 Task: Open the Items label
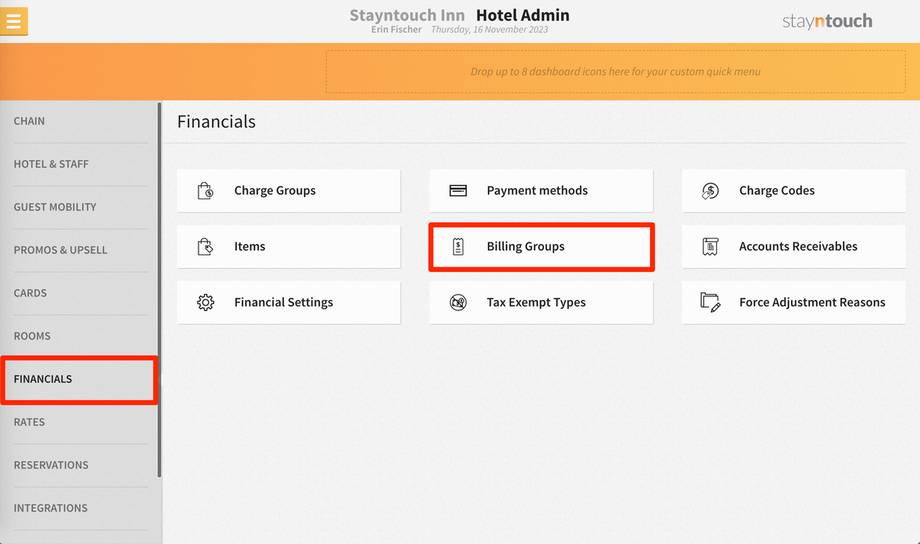(249, 246)
